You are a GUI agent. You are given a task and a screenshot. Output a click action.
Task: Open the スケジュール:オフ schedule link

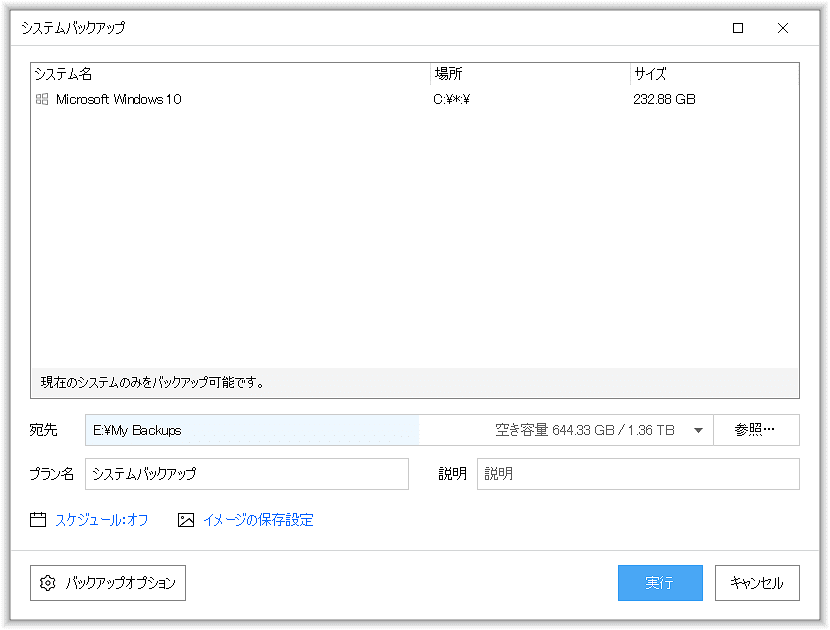pyautogui.click(x=101, y=520)
